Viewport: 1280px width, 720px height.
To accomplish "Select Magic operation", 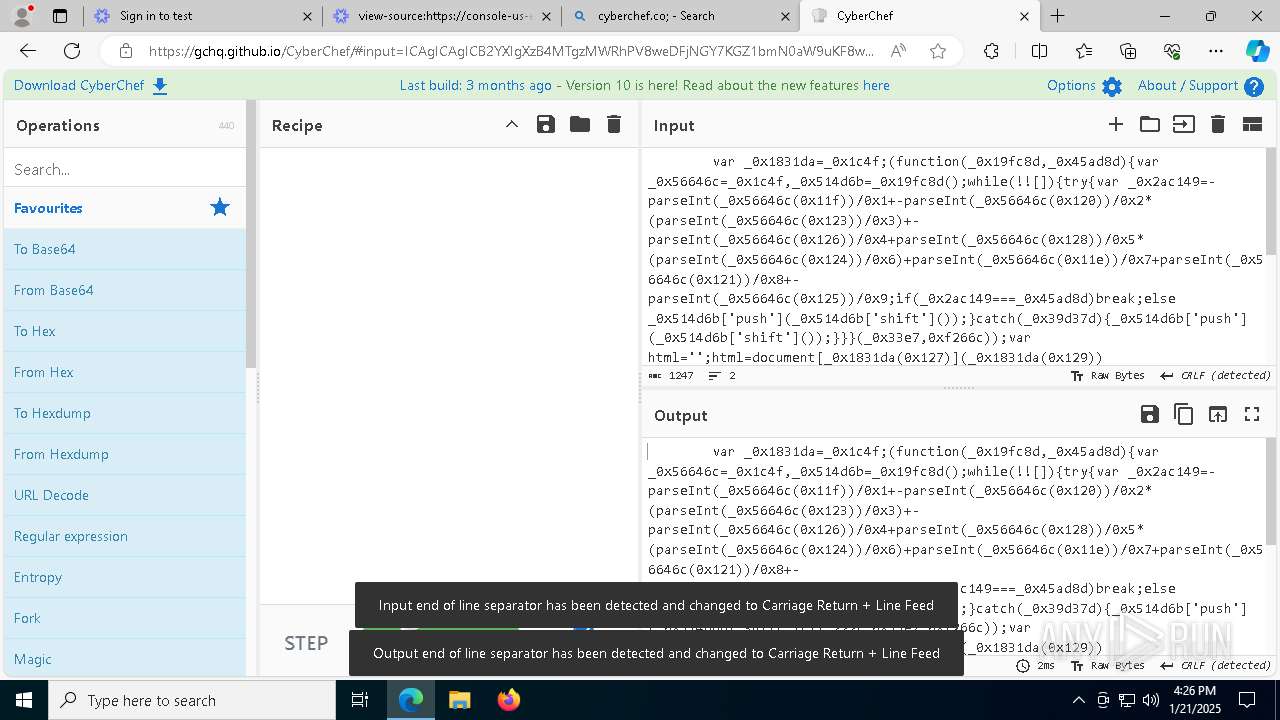I will click(125, 659).
